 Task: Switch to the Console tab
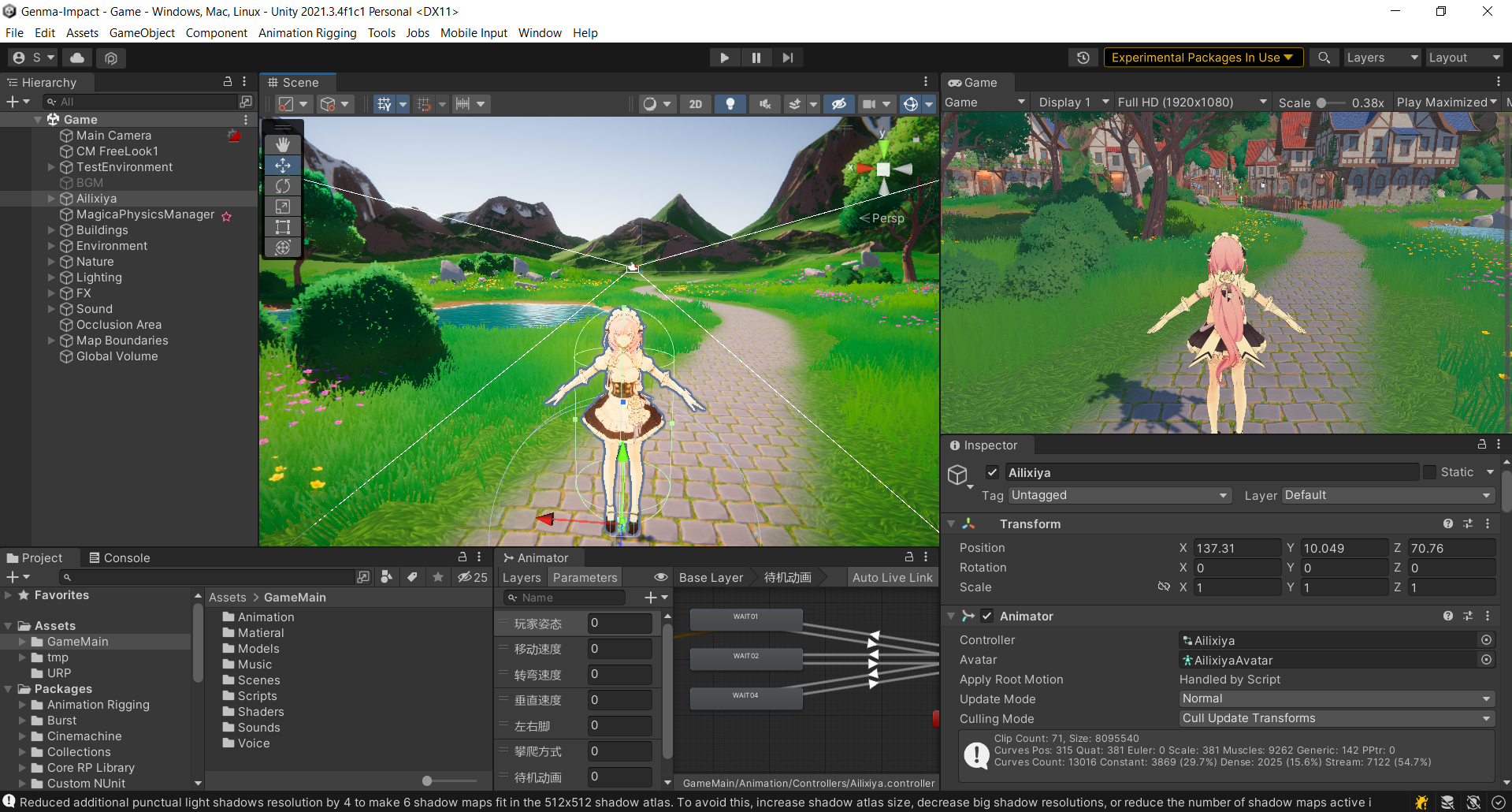(x=119, y=557)
